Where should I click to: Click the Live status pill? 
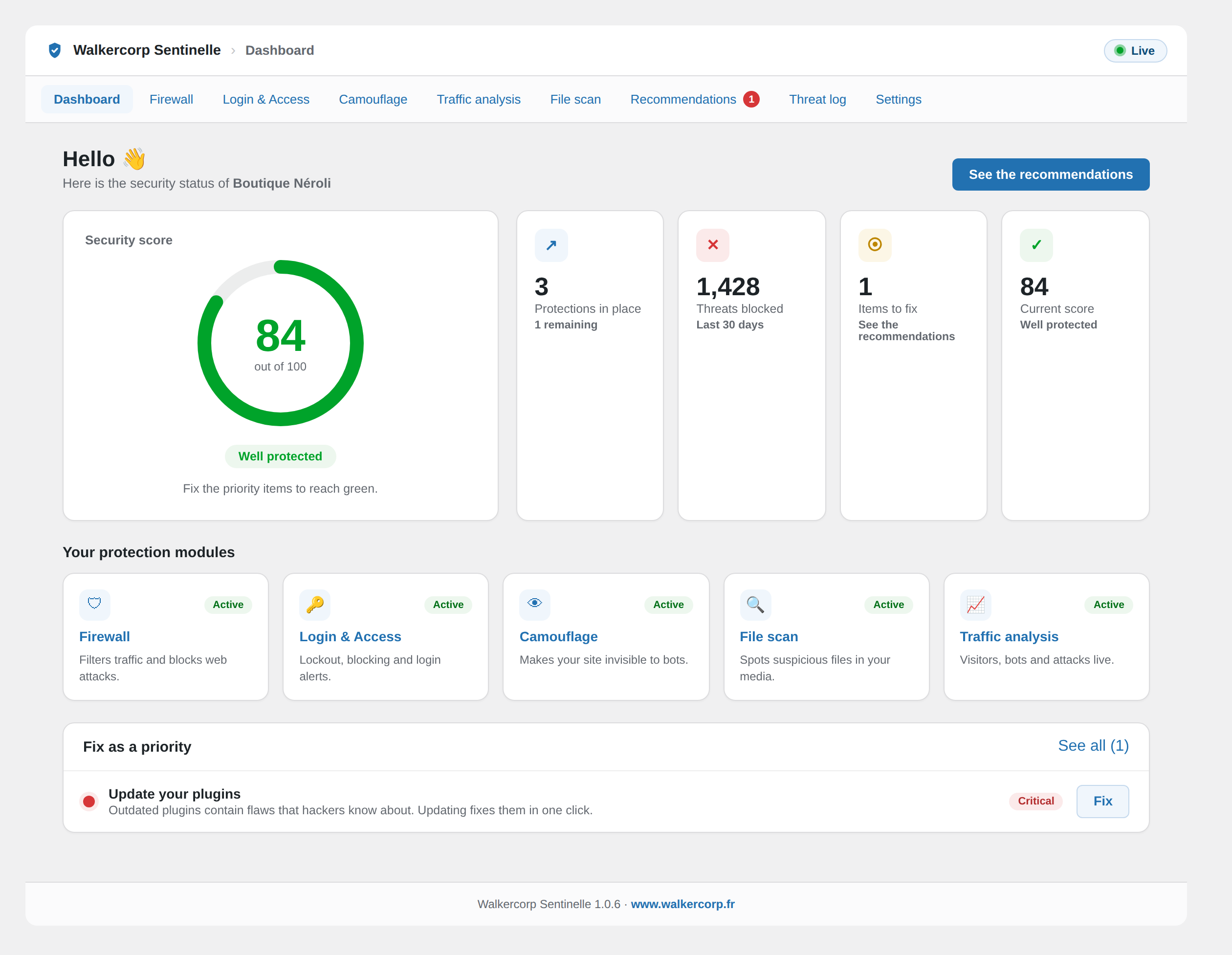[x=1135, y=51]
